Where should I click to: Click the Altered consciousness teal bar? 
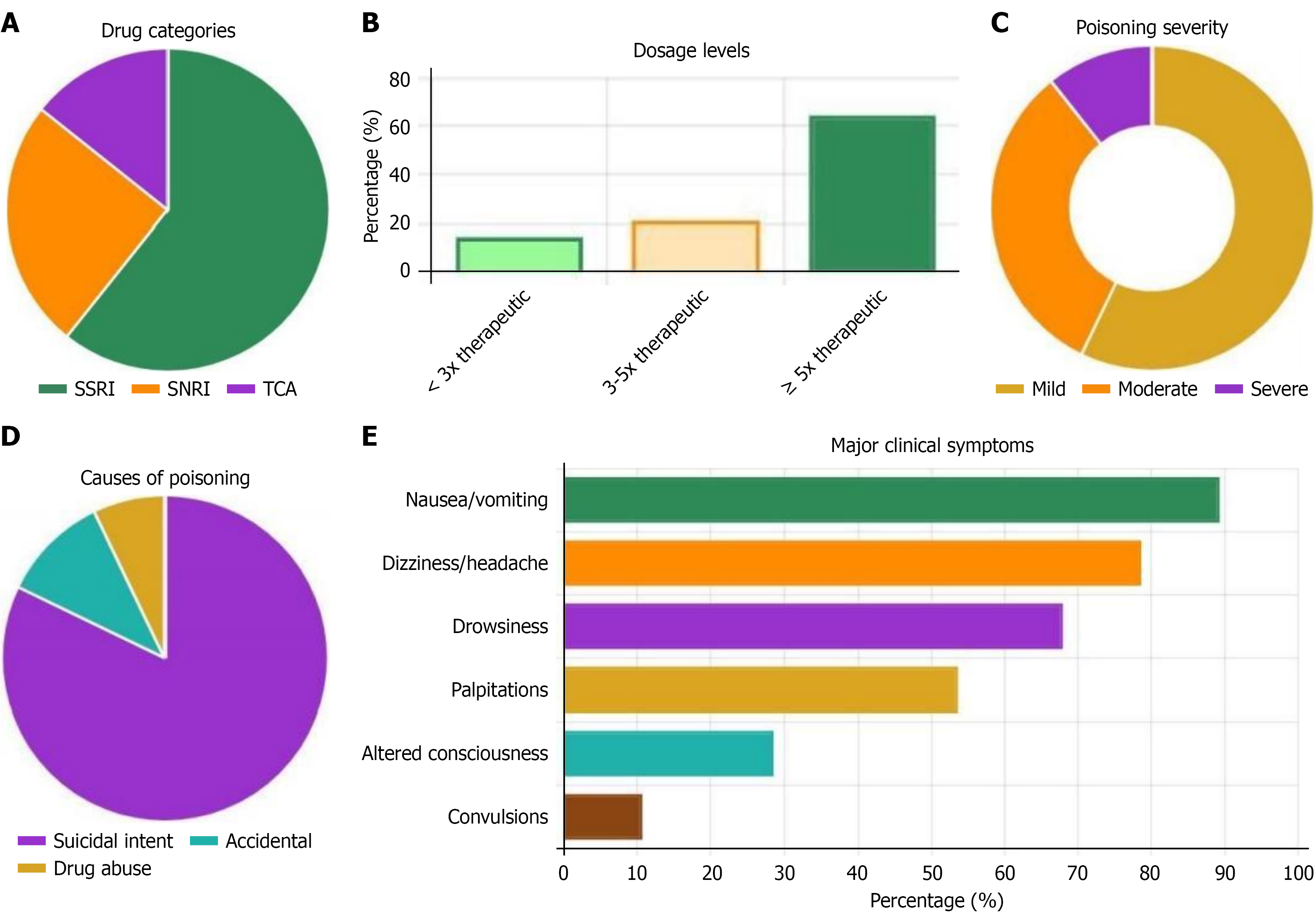tap(669, 753)
